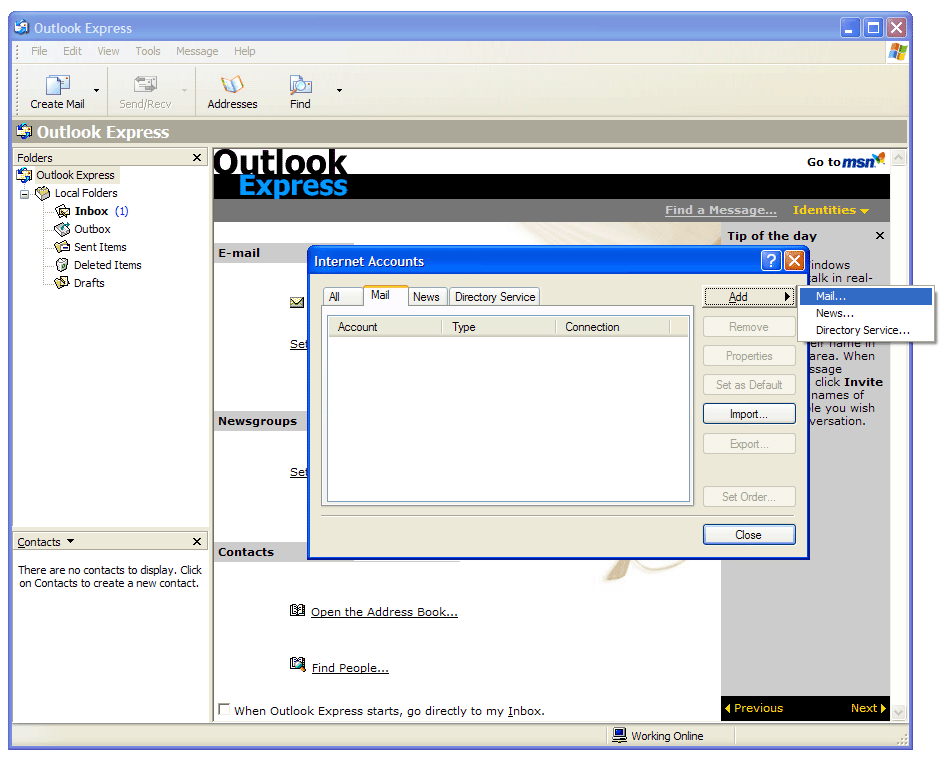Image resolution: width=949 pixels, height=769 pixels.
Task: Click the Set Order... button
Action: click(x=749, y=497)
